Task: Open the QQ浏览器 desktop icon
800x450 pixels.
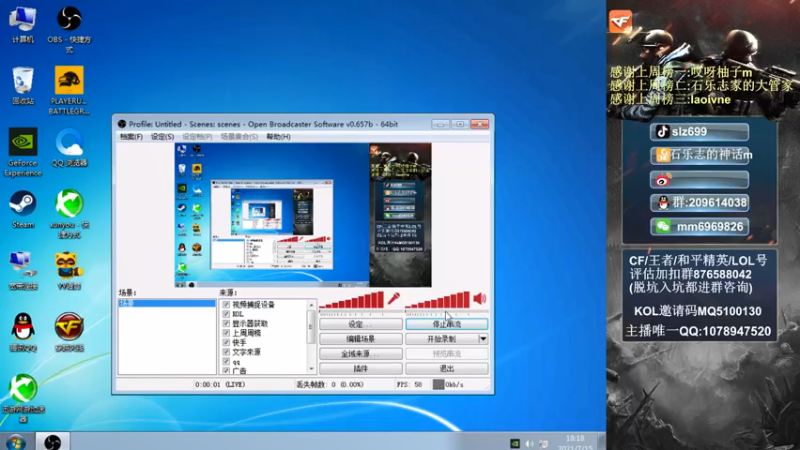Action: [69, 148]
